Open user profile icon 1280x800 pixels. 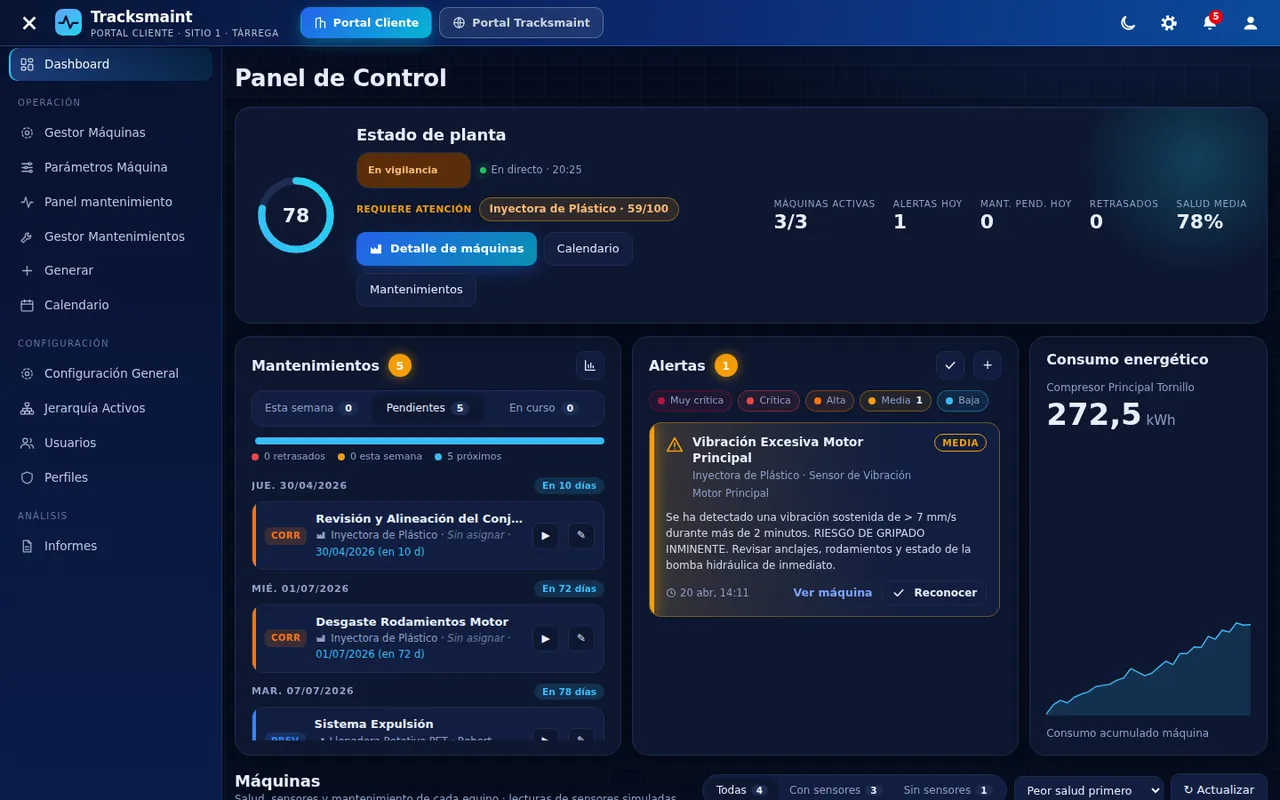pos(1250,23)
